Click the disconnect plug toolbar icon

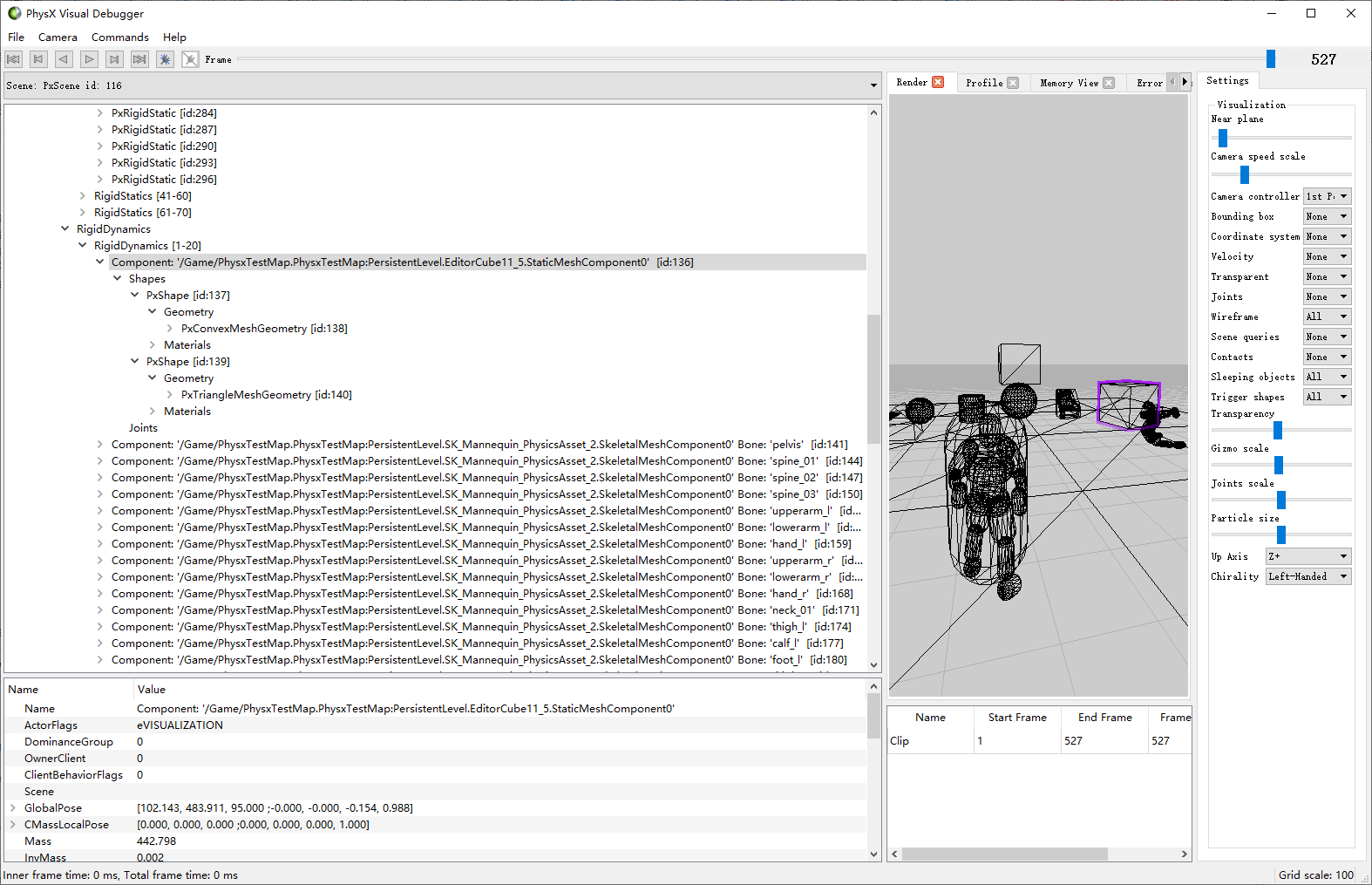coord(190,59)
